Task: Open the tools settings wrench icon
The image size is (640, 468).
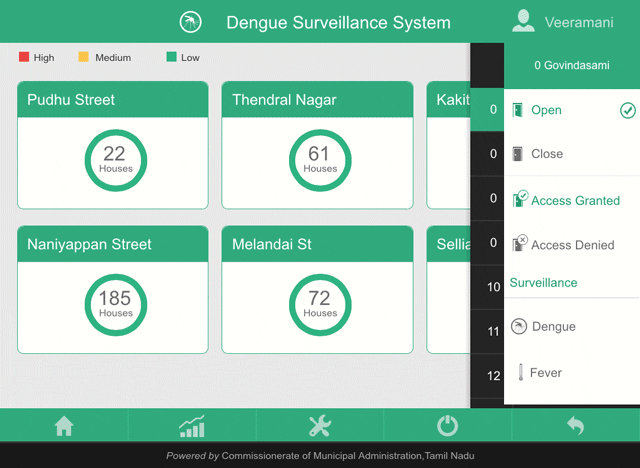Action: (320, 426)
